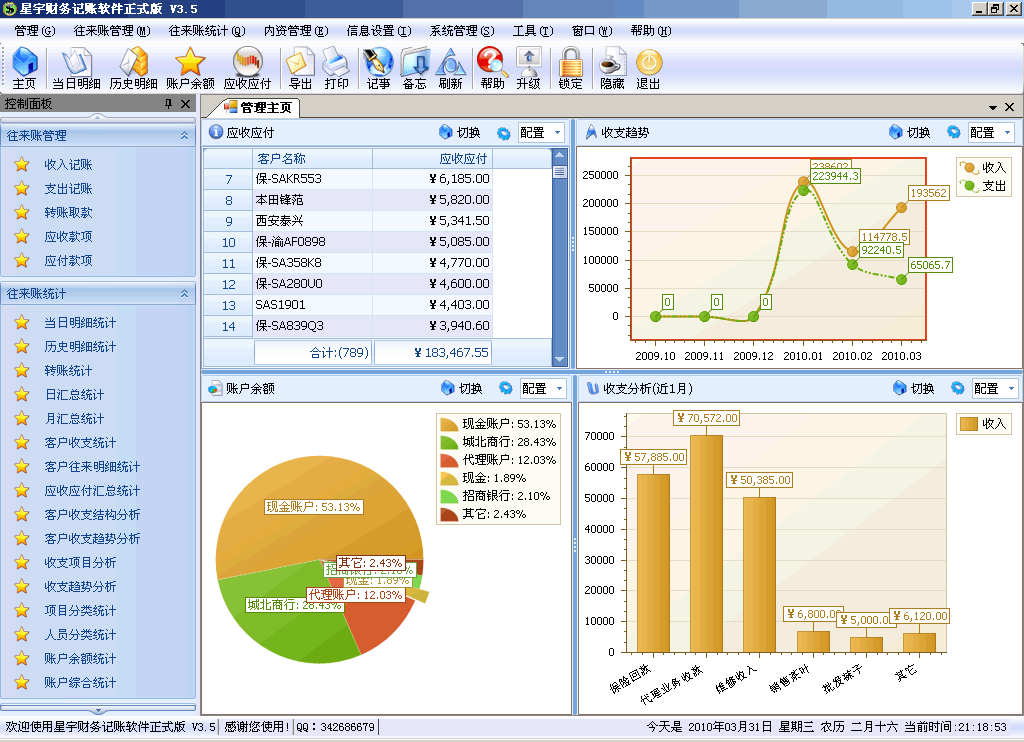
Task: Click 切换 button in 账户余额 panel
Action: (x=462, y=388)
